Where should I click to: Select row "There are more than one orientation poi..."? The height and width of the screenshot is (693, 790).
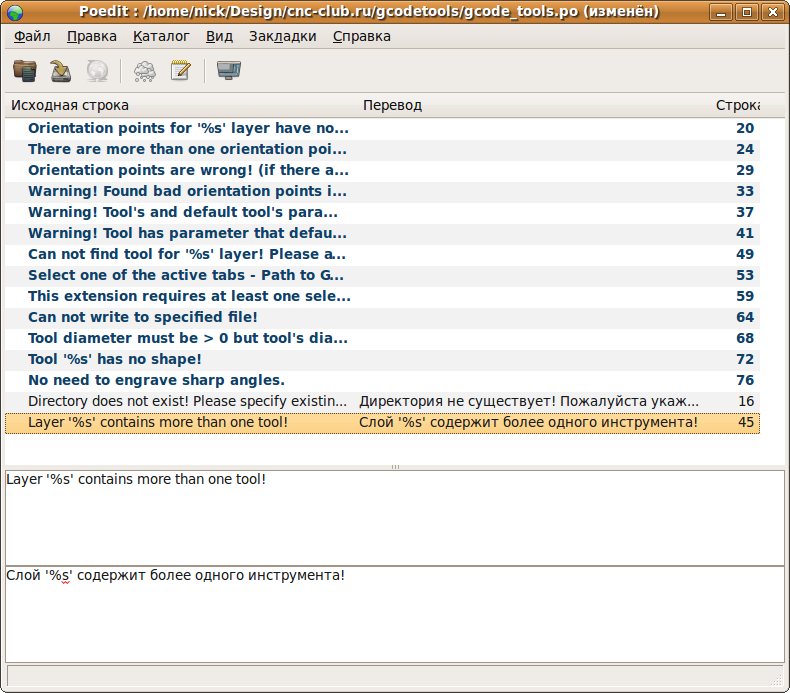pyautogui.click(x=382, y=149)
